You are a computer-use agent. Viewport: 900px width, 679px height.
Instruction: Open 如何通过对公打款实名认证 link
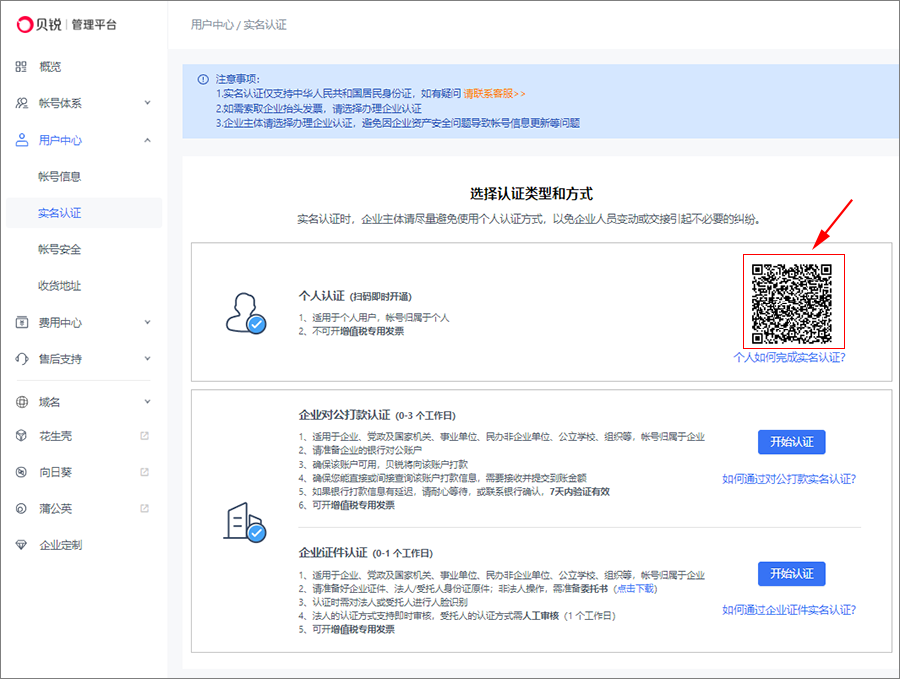click(x=789, y=479)
